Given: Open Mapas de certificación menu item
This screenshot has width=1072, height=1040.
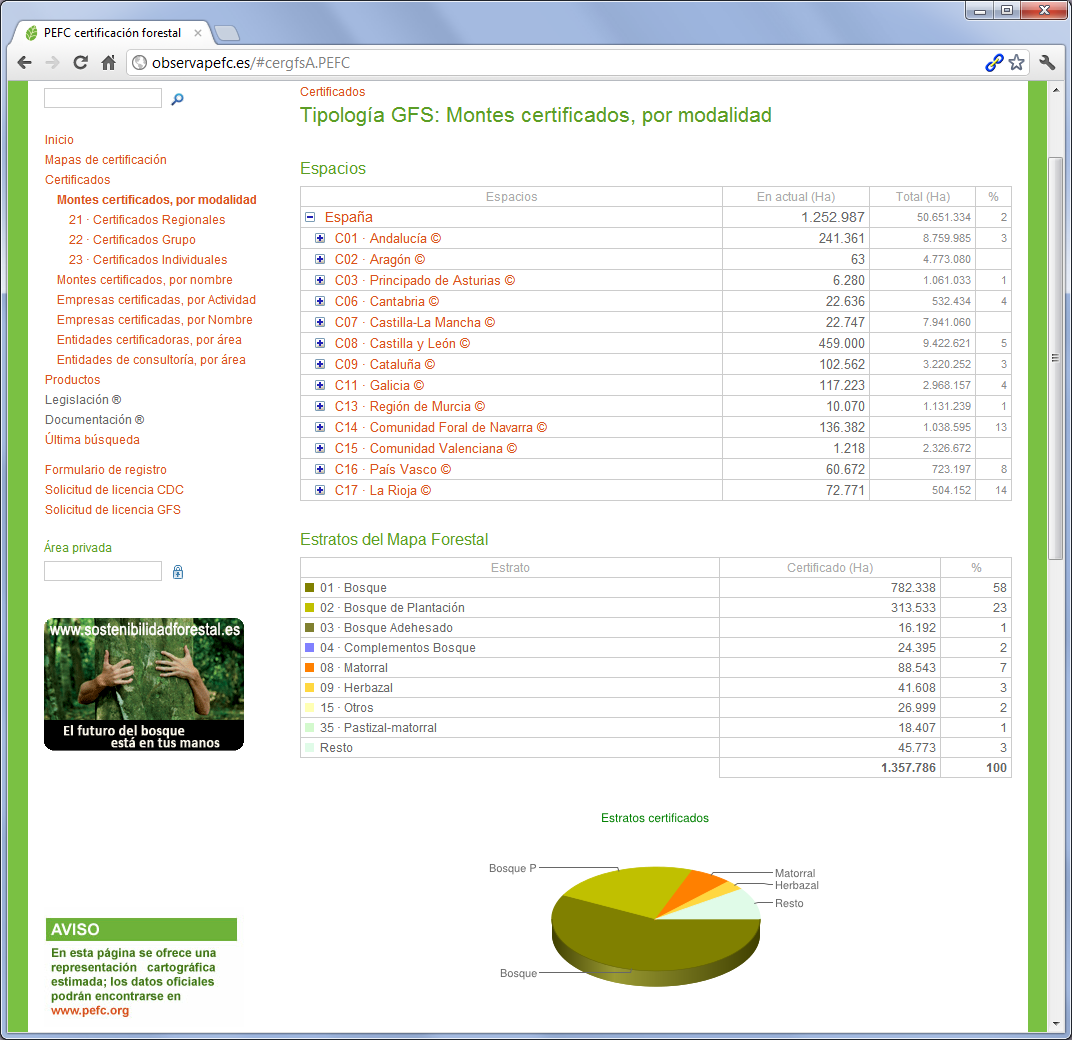Looking at the screenshot, I should click(105, 160).
